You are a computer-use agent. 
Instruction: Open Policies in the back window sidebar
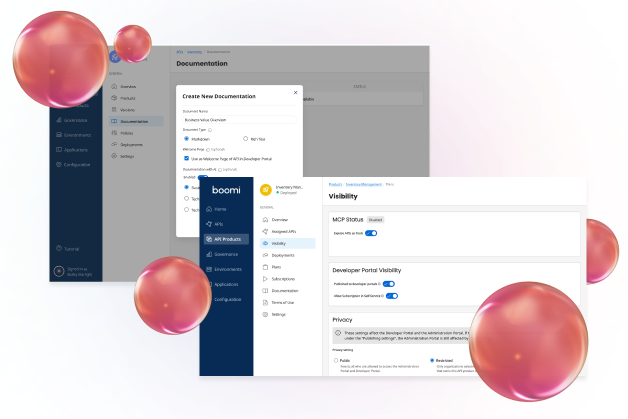click(128, 132)
